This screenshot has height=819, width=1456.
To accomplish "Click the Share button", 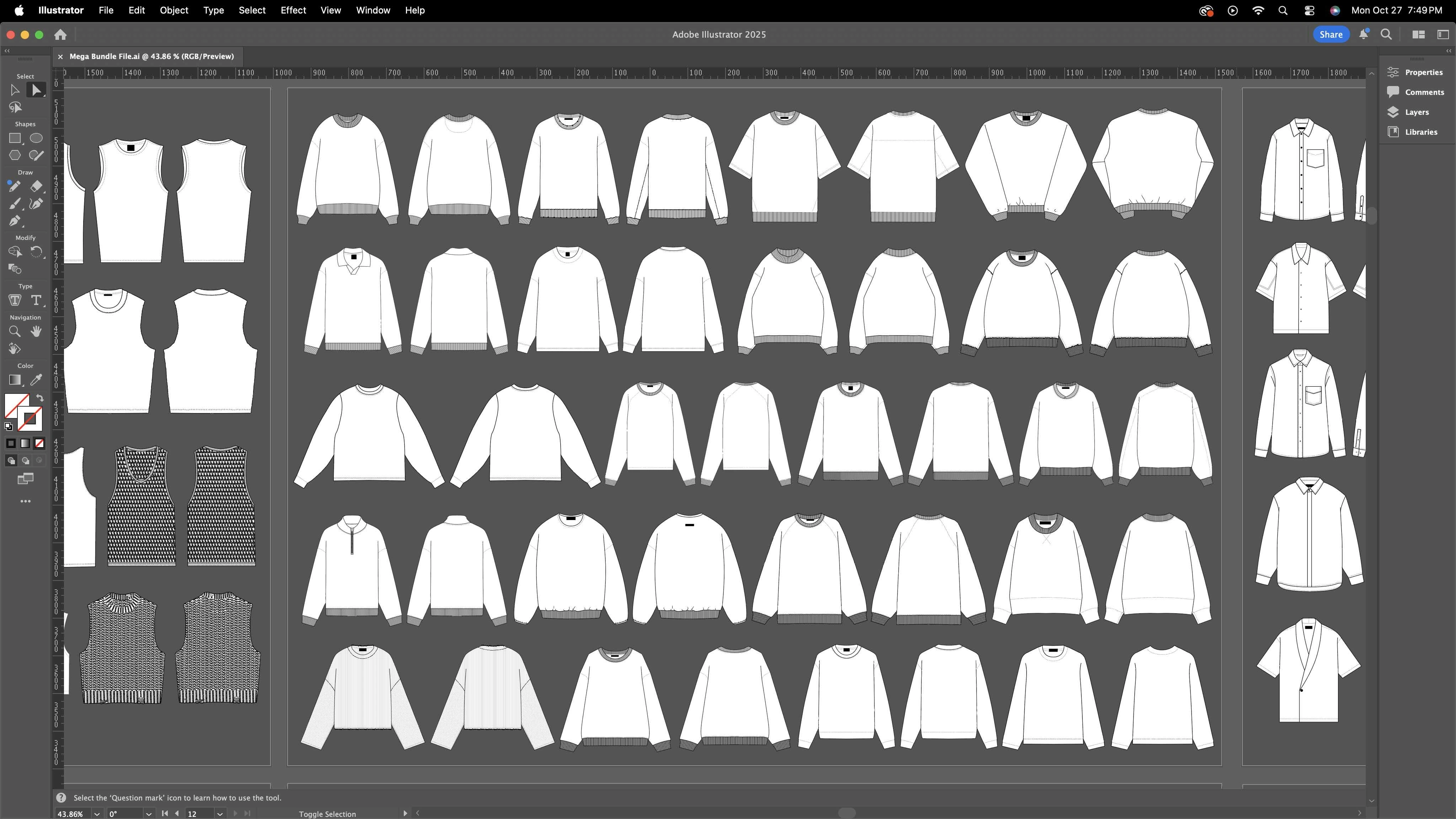I will pyautogui.click(x=1331, y=34).
